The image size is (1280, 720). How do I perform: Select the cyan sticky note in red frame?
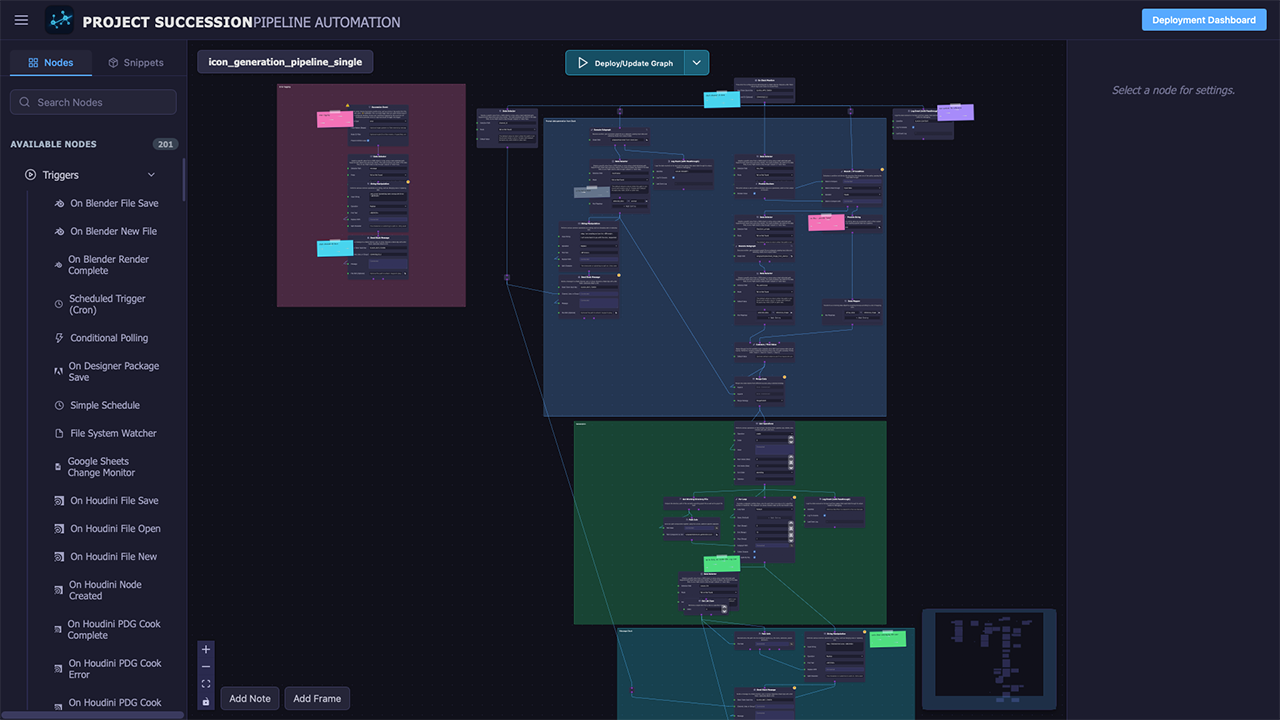pyautogui.click(x=335, y=248)
